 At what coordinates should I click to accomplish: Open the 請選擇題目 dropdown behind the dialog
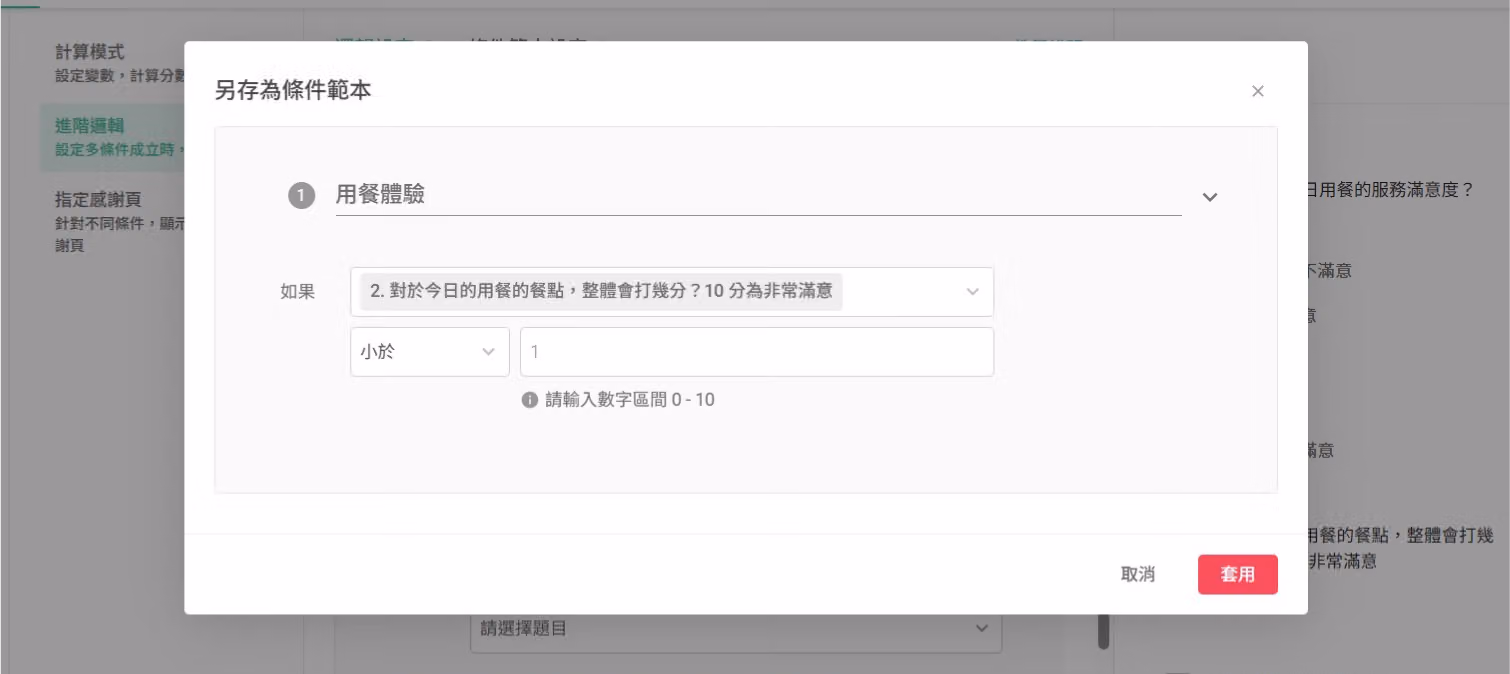(736, 630)
